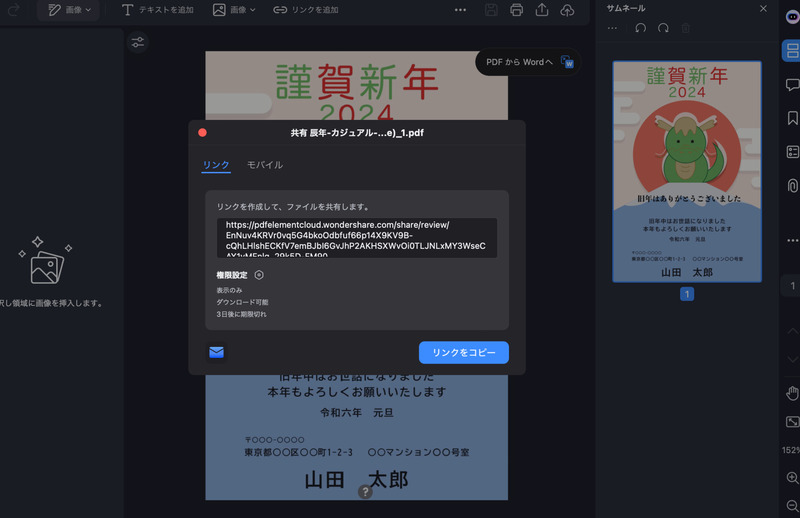Click the page number 1 badge
Image resolution: width=800 pixels, height=518 pixels.
tap(687, 294)
